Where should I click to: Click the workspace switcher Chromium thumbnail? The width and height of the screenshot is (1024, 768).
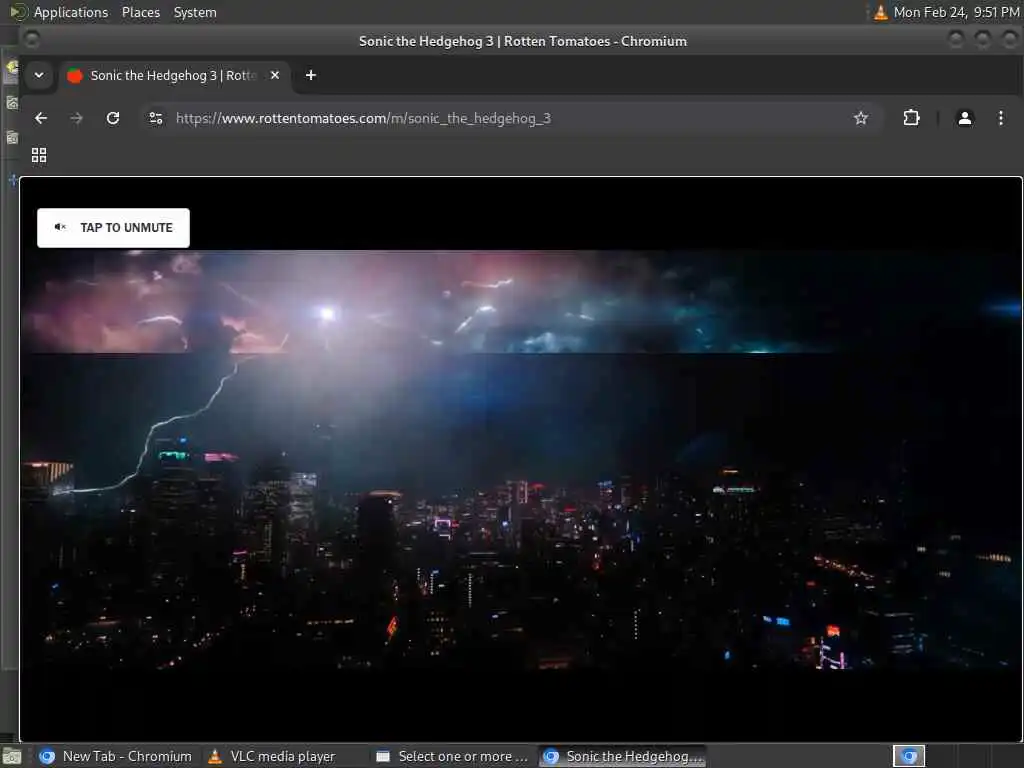[909, 756]
